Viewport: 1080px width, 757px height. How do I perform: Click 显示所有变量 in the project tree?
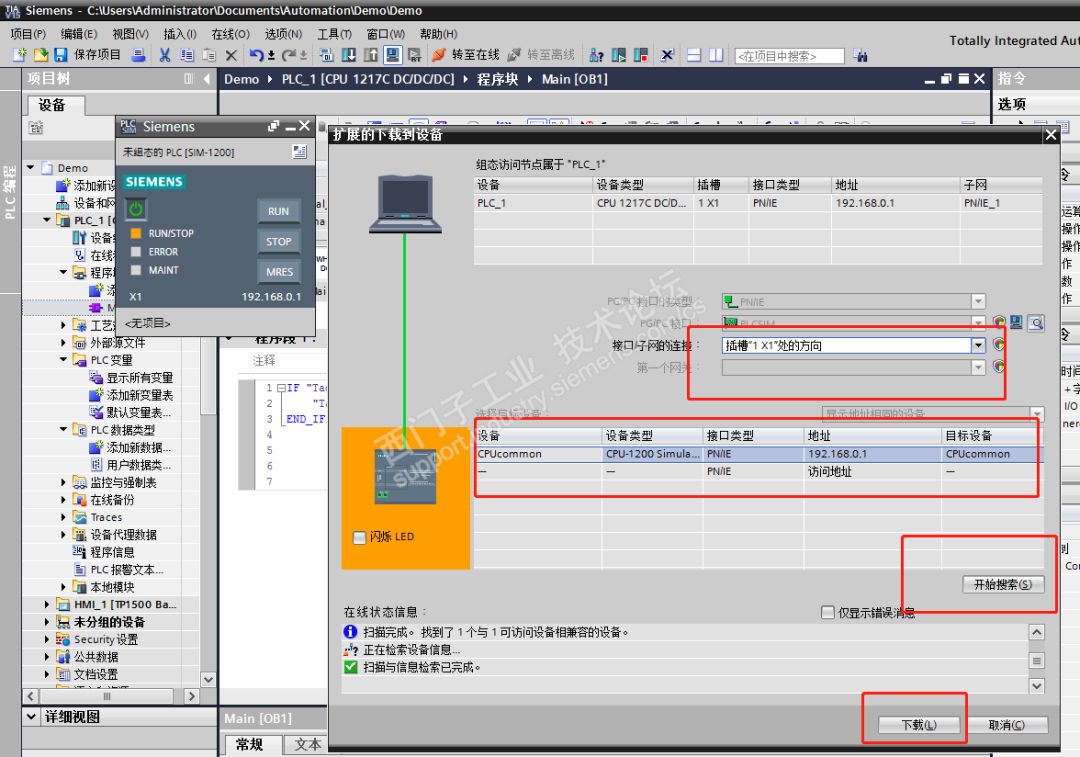point(140,377)
